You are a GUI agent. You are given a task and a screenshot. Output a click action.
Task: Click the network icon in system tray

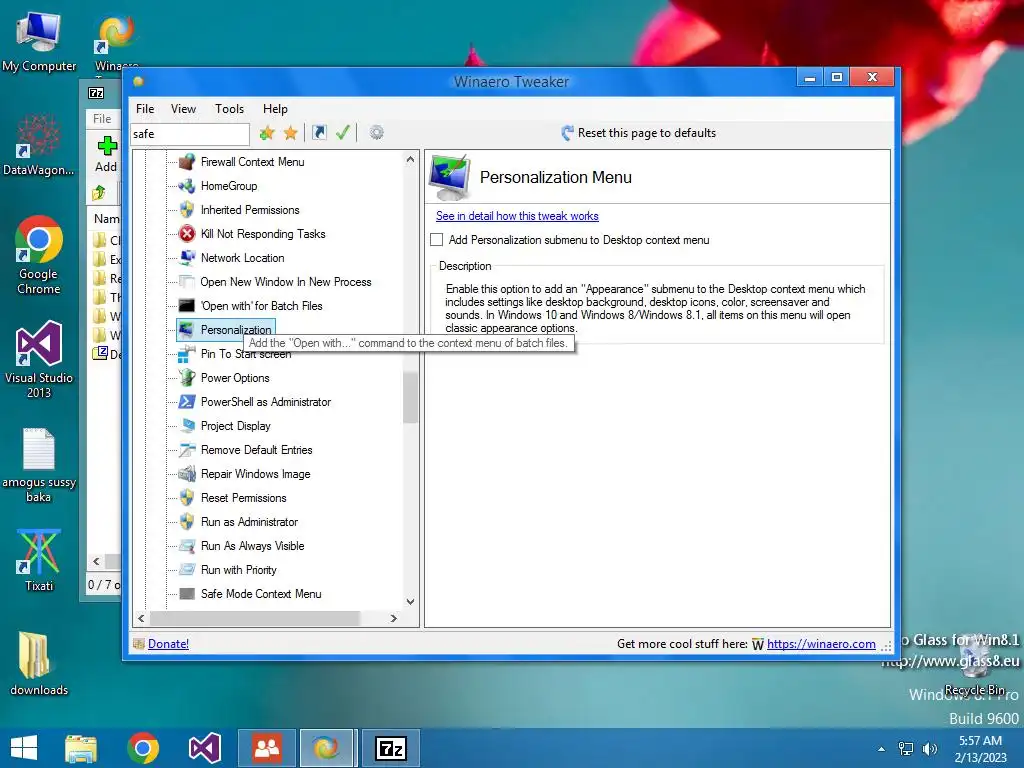(x=906, y=748)
